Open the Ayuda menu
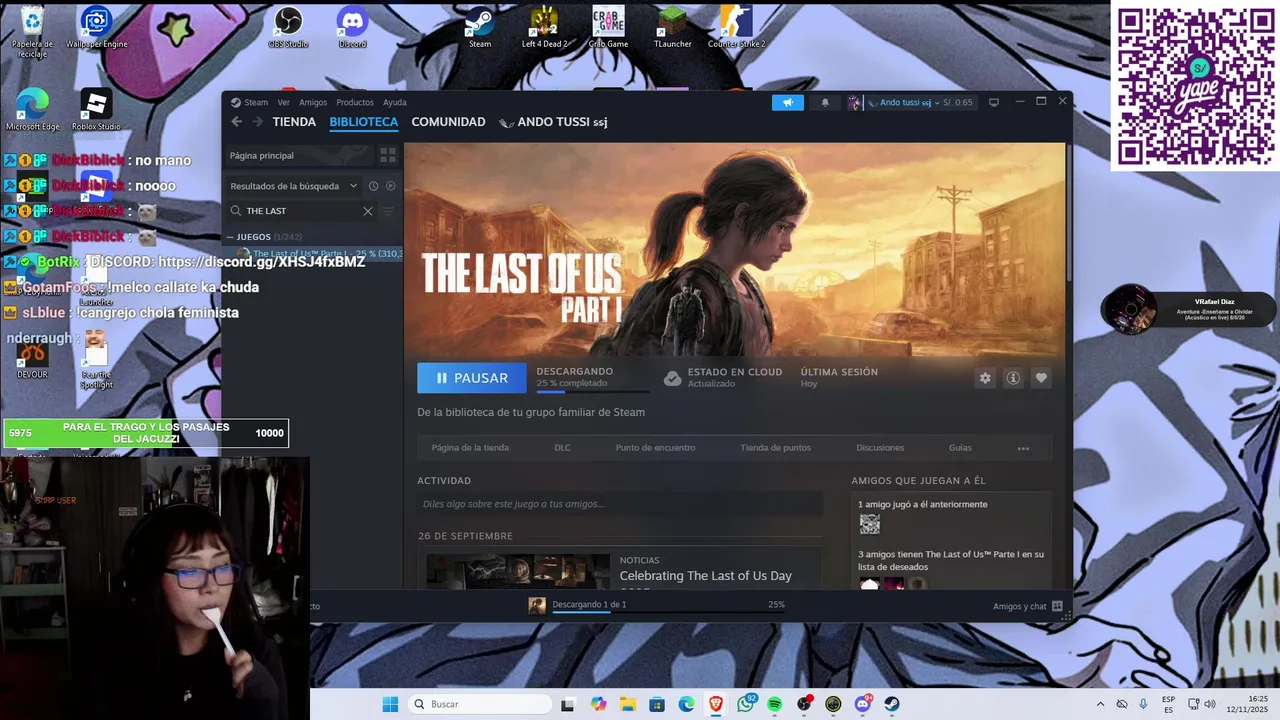Viewport: 1280px width, 720px height. (395, 102)
